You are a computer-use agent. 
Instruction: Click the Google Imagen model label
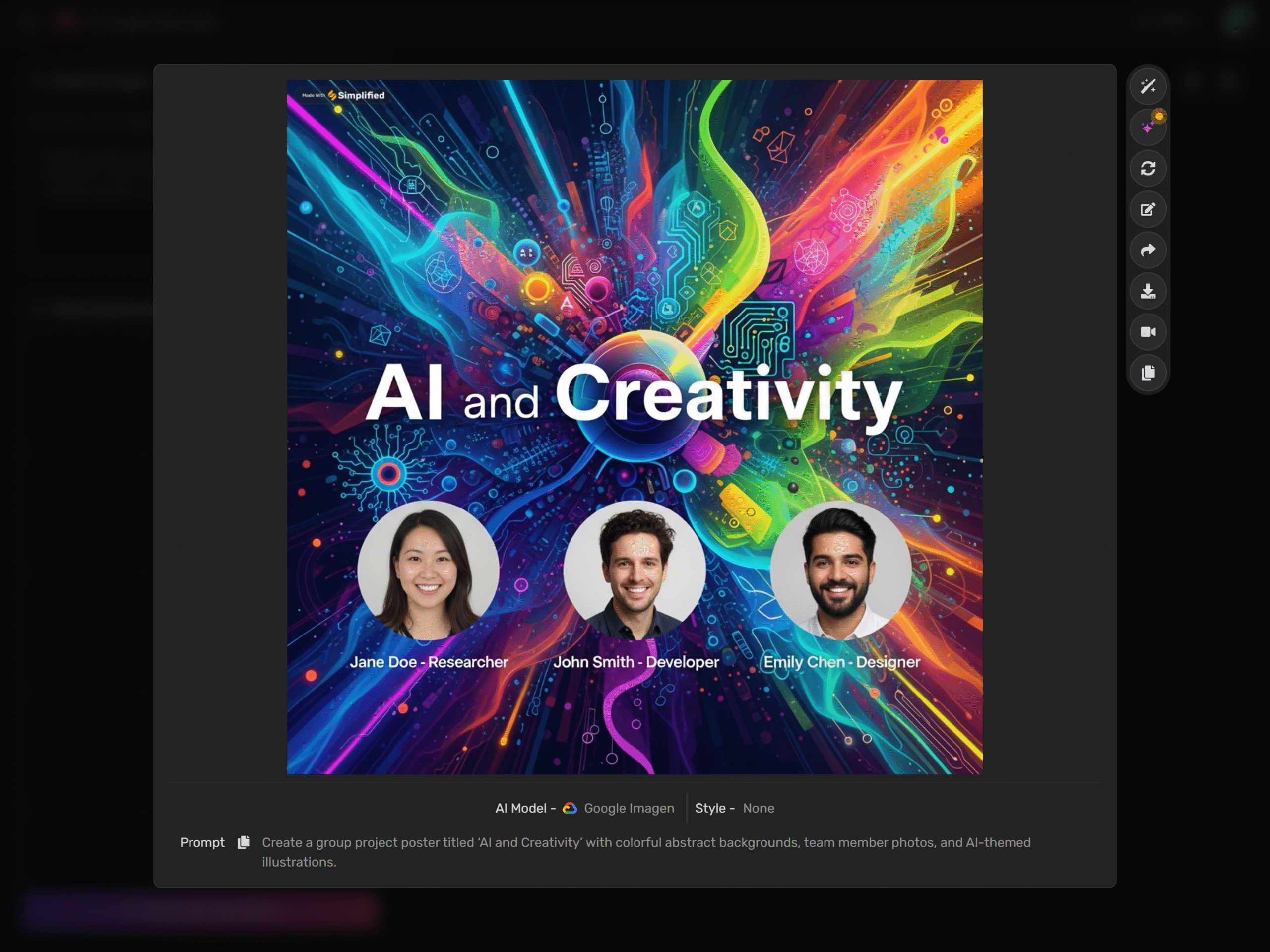629,808
